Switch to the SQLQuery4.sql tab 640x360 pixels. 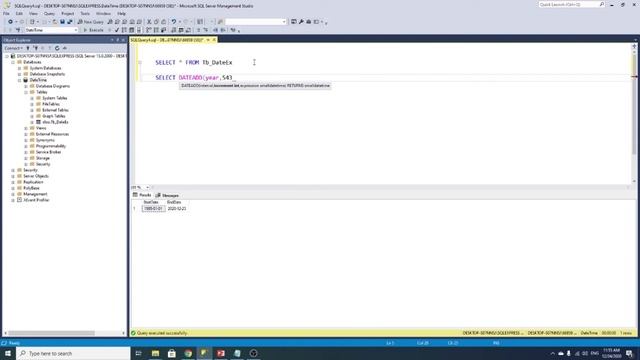167,40
